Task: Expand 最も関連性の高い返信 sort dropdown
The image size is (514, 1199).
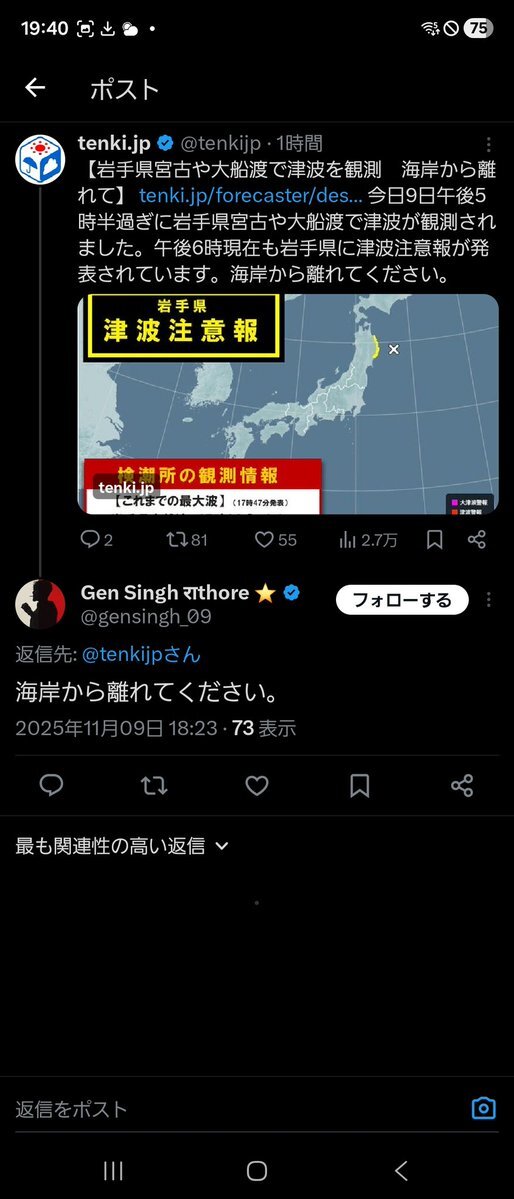Action: pos(122,846)
